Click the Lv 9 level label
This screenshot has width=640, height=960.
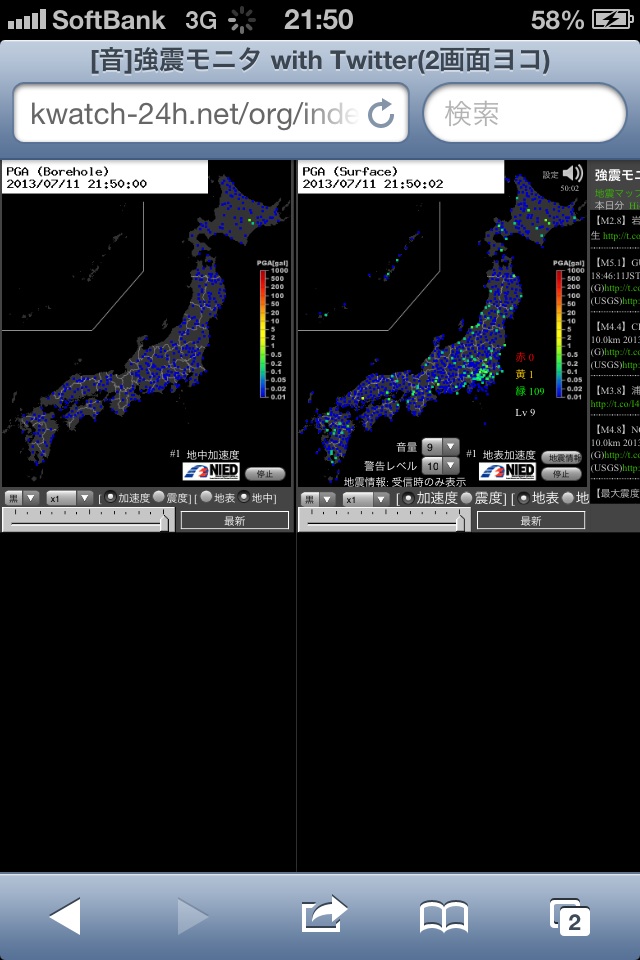click(525, 413)
